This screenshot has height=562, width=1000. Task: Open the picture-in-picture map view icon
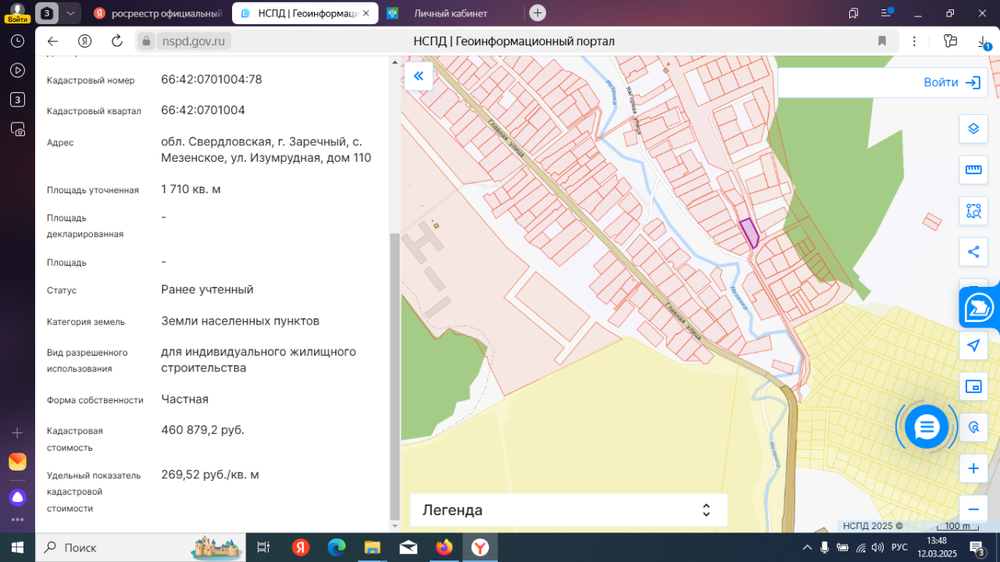(973, 387)
